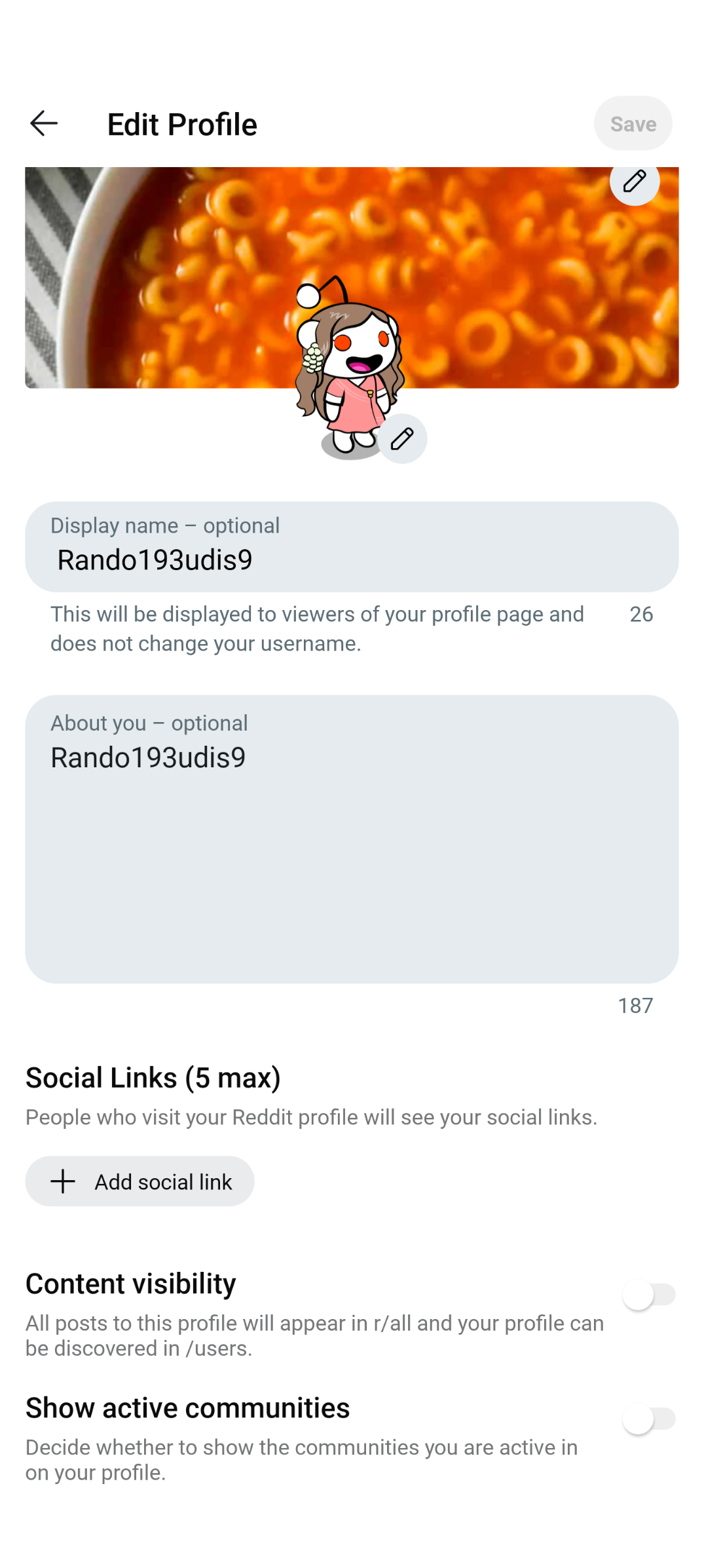This screenshot has height=1568, width=704.
Task: Tap the display name character counter 26
Action: (641, 614)
